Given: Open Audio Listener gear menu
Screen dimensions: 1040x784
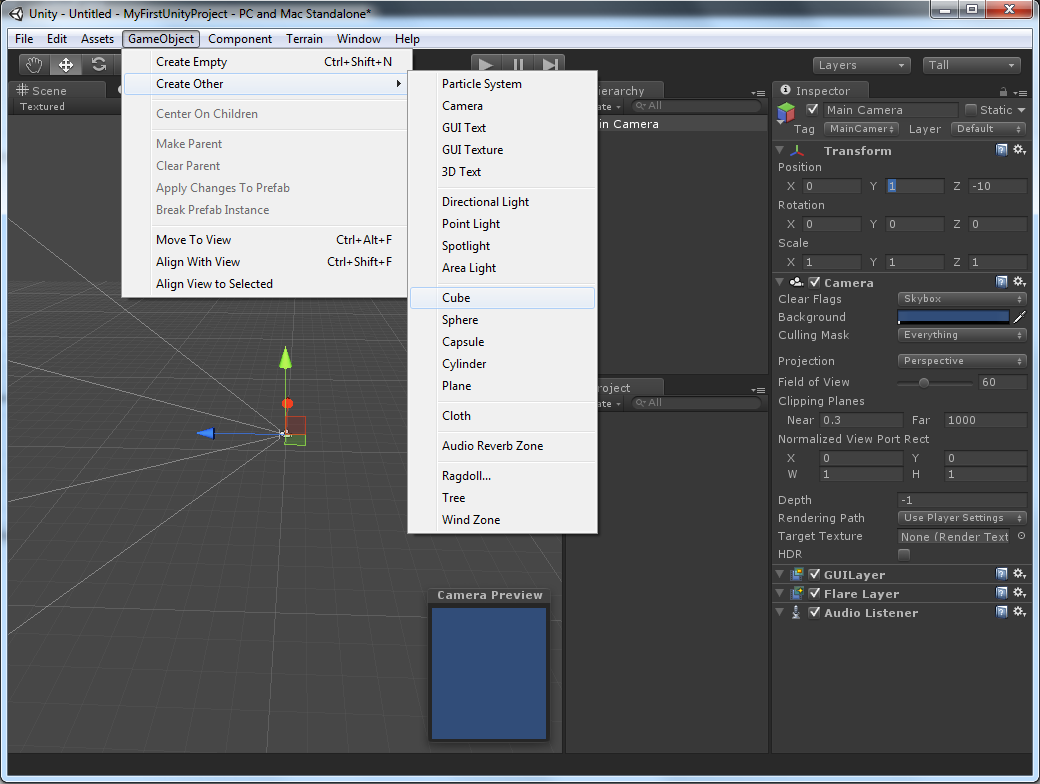Looking at the screenshot, I should [x=1019, y=612].
